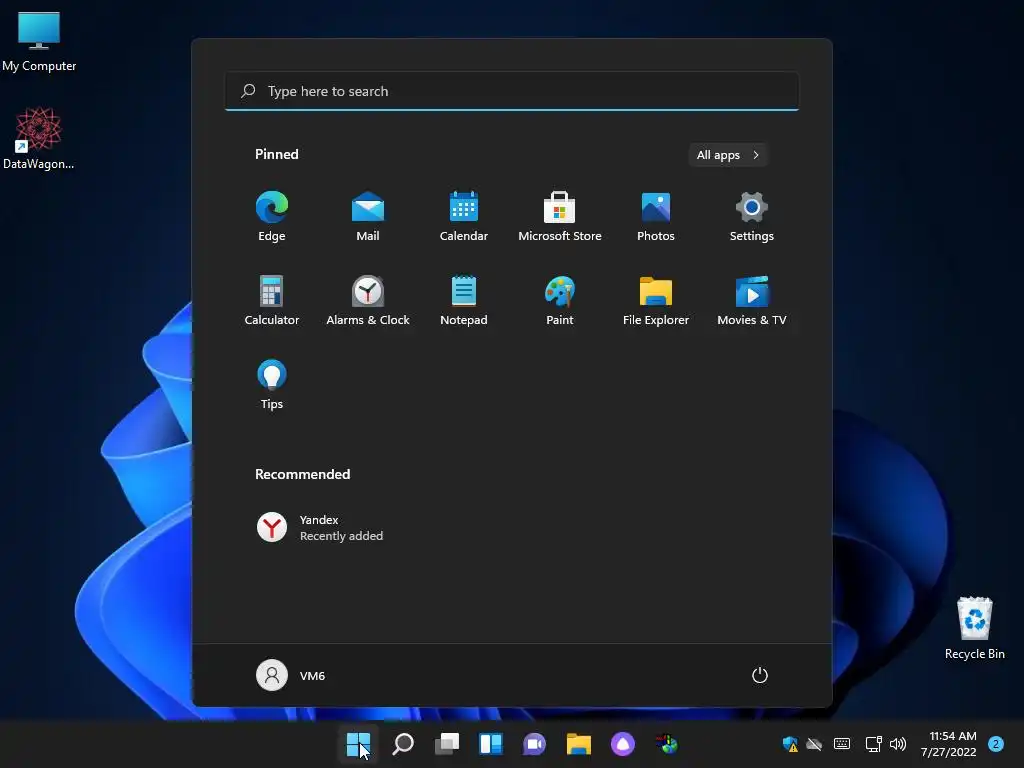Open the Power options menu

(x=760, y=675)
